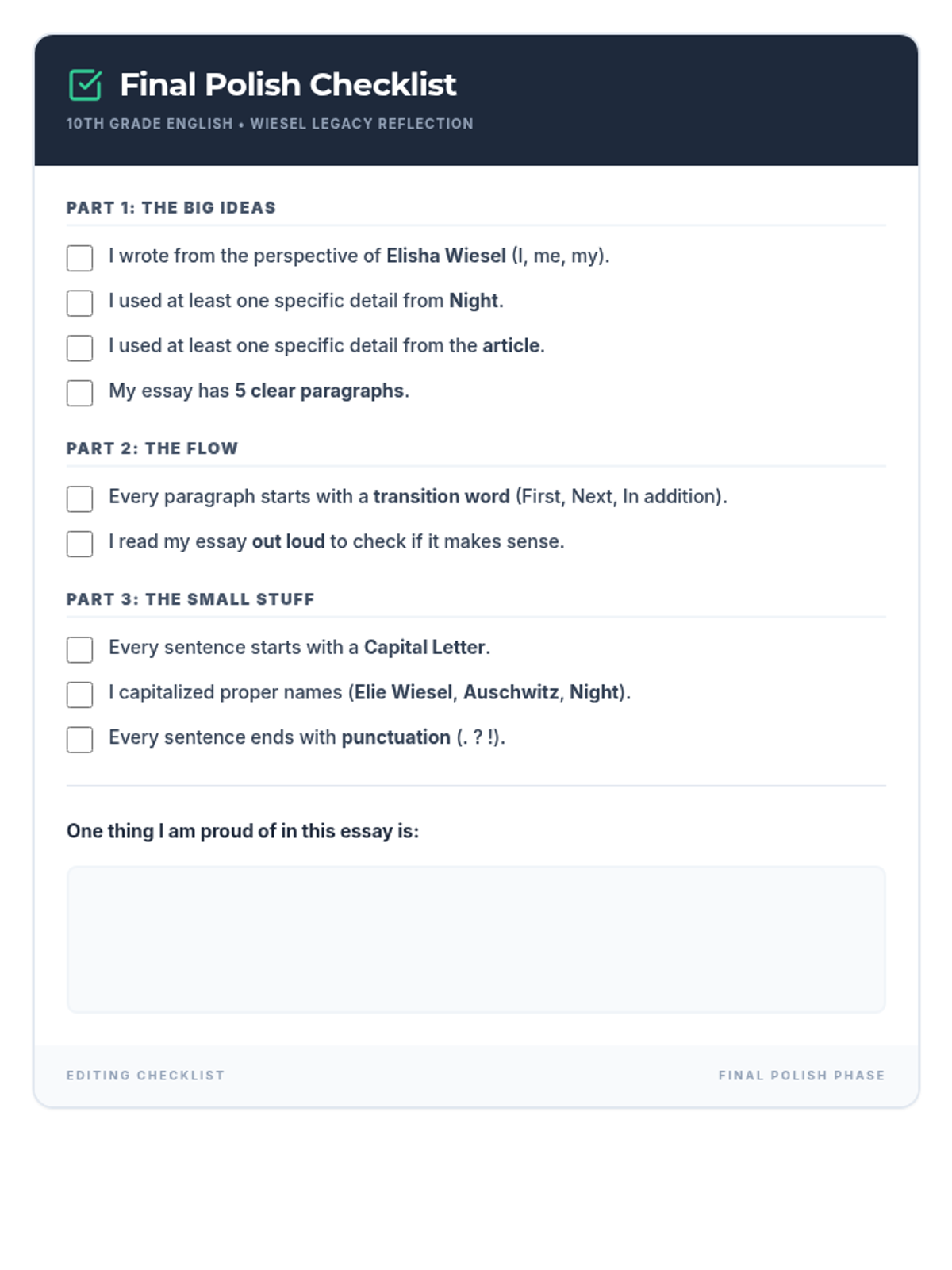The image size is (952, 1270).
Task: Check the Capital Letter checkbox
Action: coord(79,649)
